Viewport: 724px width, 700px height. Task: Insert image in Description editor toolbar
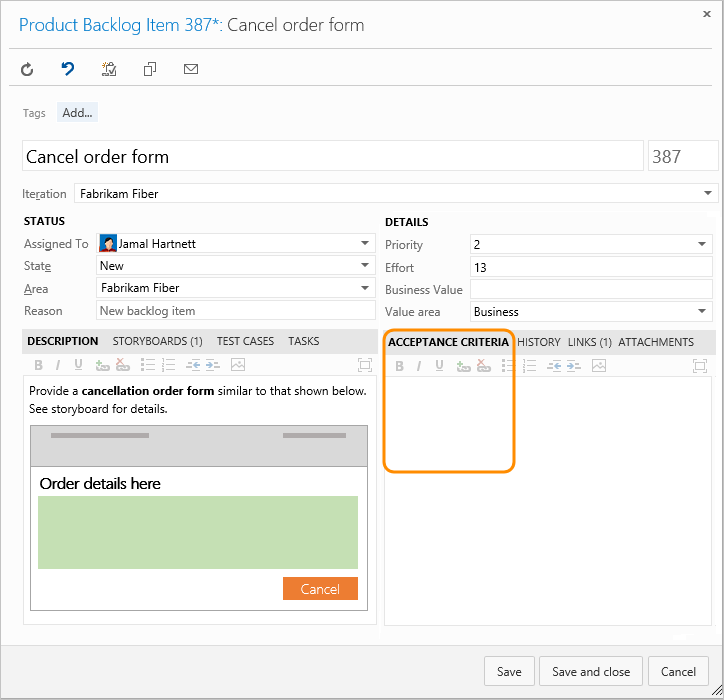[x=237, y=365]
